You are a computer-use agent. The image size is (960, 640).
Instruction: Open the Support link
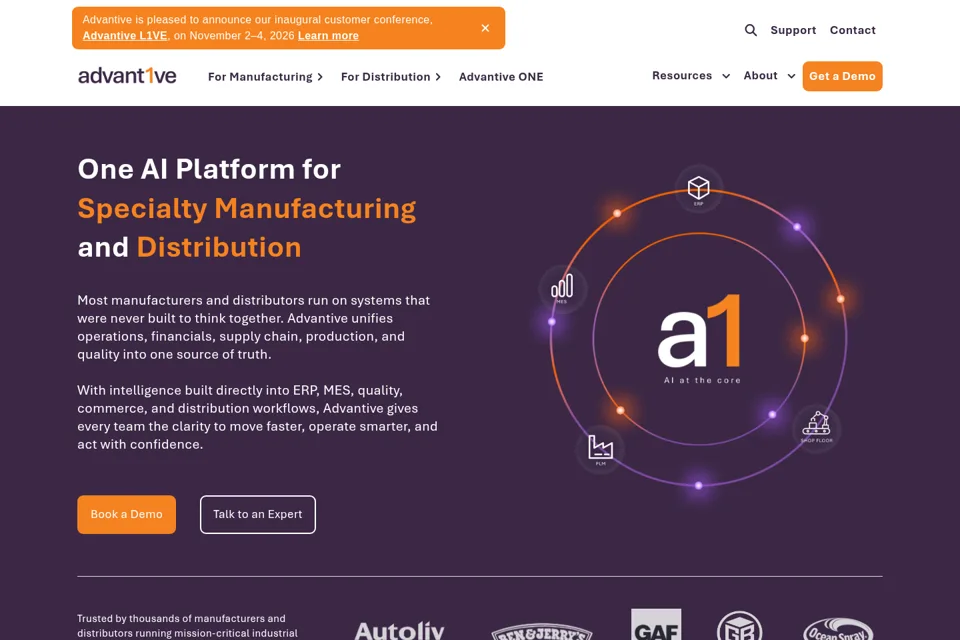pyautogui.click(x=793, y=30)
